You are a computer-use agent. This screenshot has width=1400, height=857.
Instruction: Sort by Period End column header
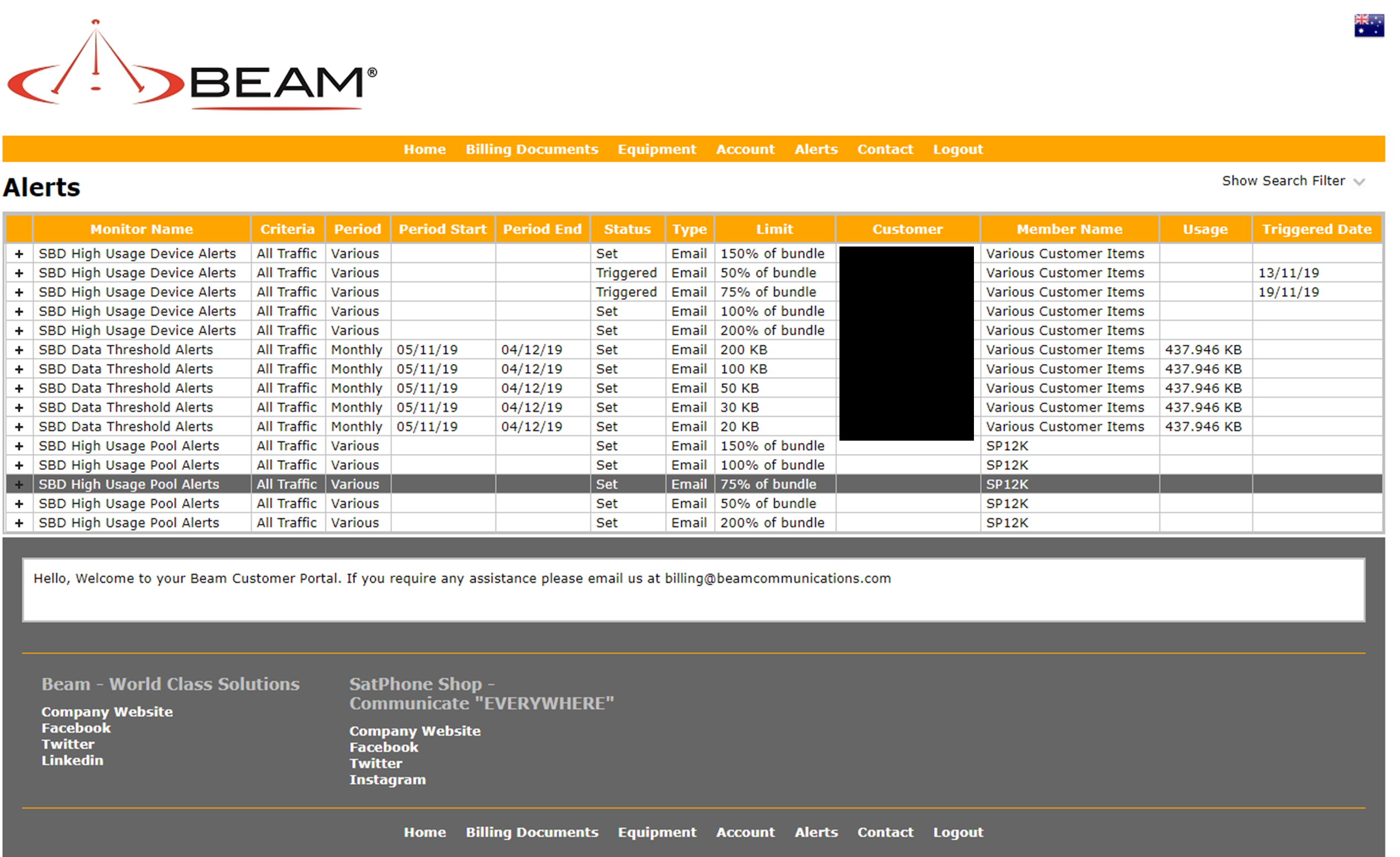tap(542, 229)
